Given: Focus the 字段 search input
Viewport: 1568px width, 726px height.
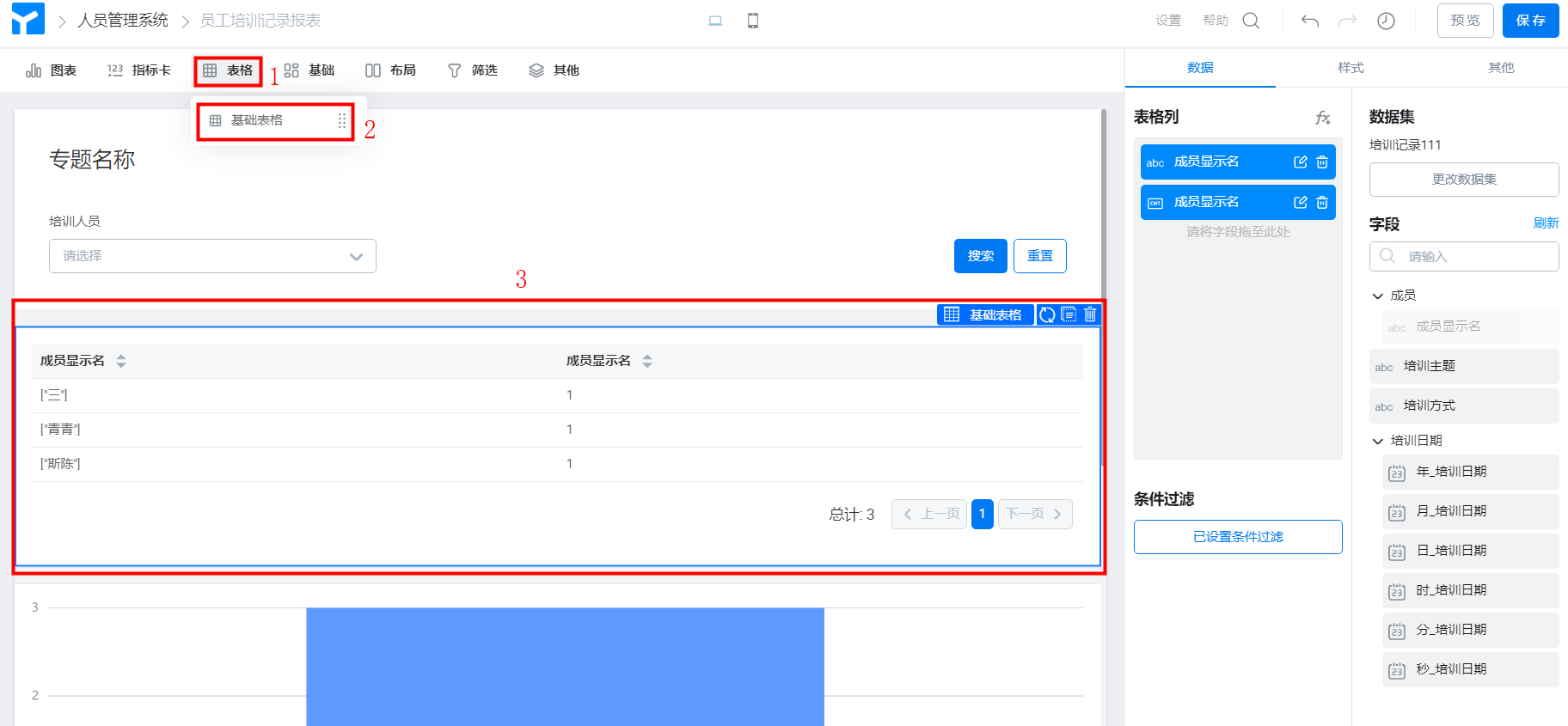Looking at the screenshot, I should pyautogui.click(x=1464, y=256).
